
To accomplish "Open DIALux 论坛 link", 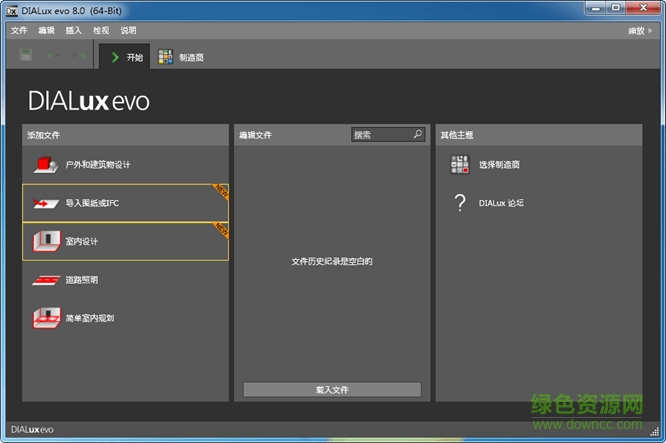I will pyautogui.click(x=501, y=203).
